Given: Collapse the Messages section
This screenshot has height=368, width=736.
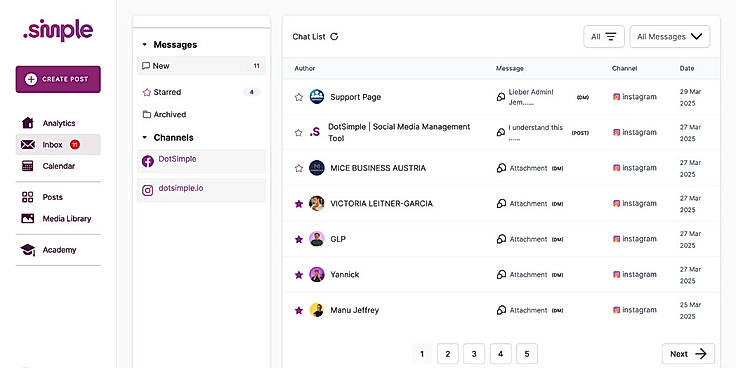Looking at the screenshot, I should pos(145,45).
